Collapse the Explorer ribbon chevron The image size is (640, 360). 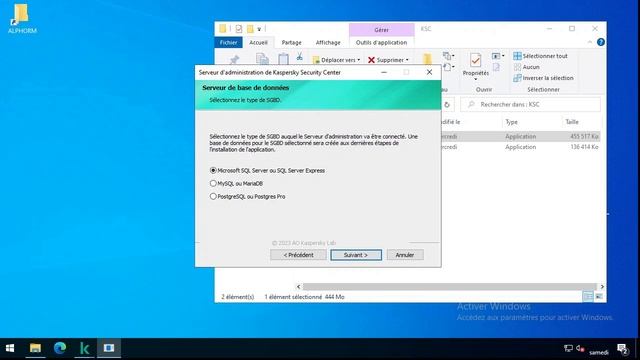click(590, 42)
